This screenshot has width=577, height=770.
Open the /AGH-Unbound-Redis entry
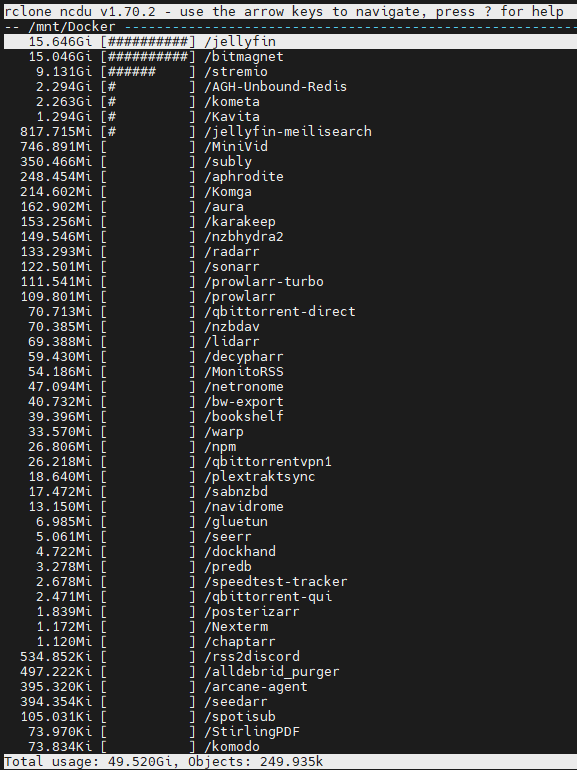click(x=290, y=86)
